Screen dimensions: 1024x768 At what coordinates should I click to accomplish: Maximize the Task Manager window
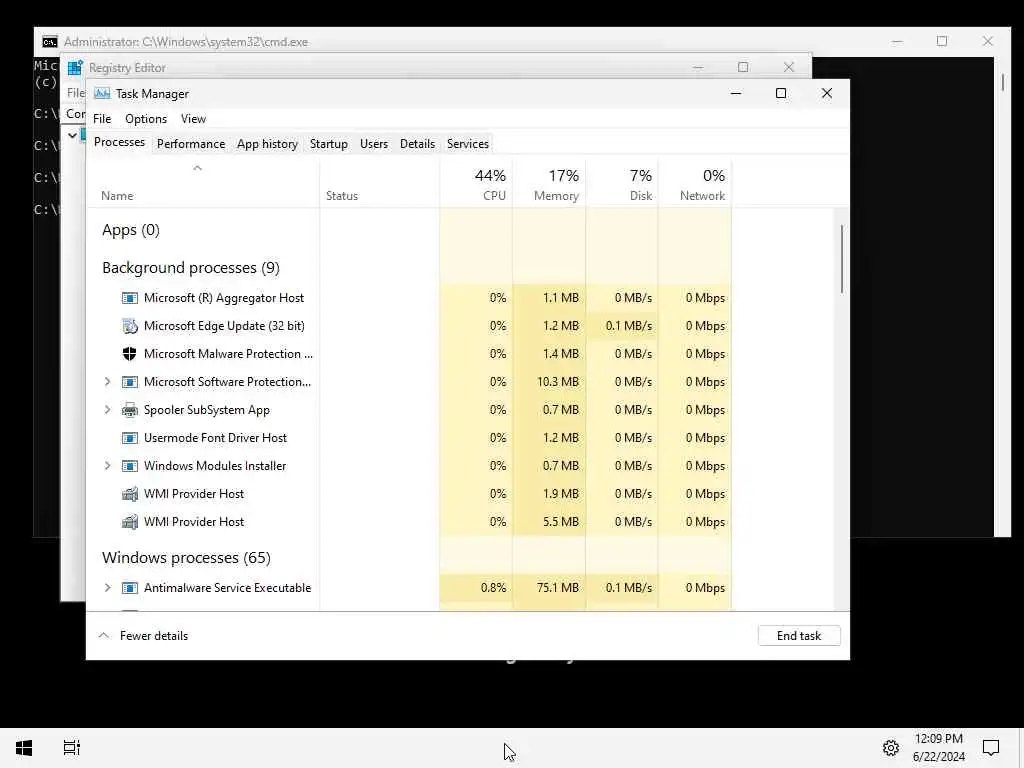point(780,93)
